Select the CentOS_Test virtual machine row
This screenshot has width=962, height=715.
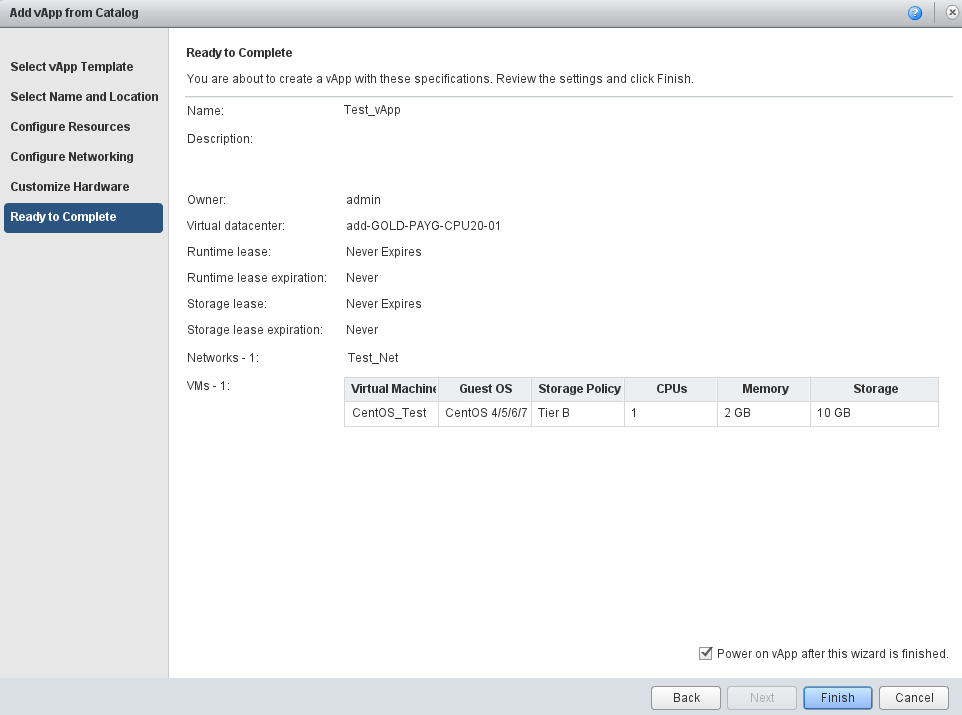[389, 413]
